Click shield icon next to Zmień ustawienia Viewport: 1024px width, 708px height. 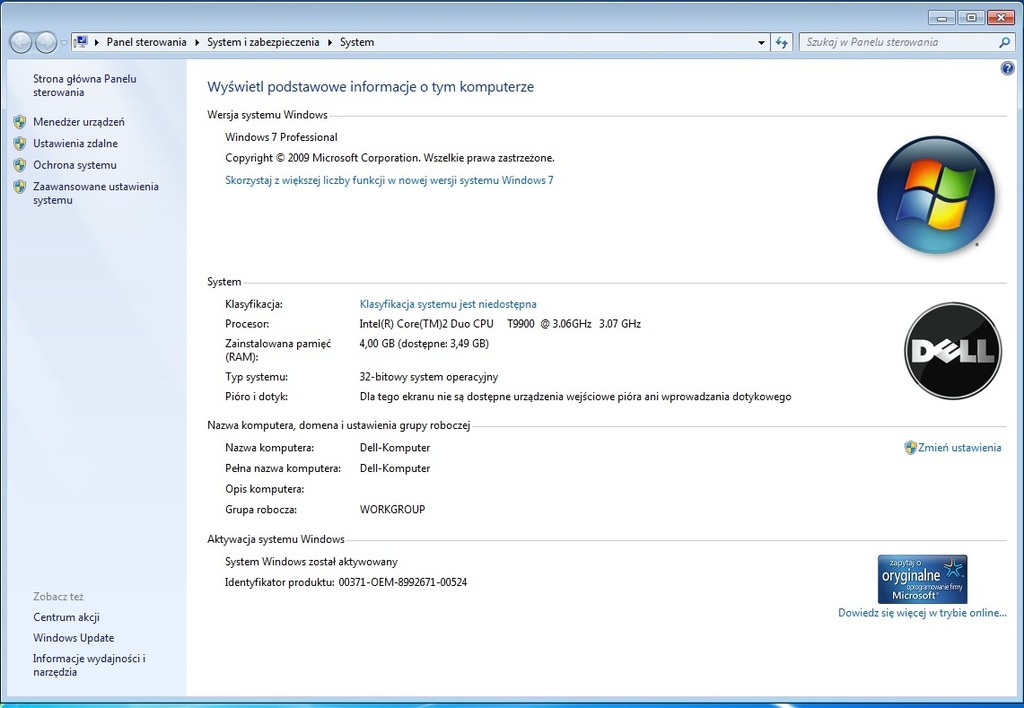910,448
